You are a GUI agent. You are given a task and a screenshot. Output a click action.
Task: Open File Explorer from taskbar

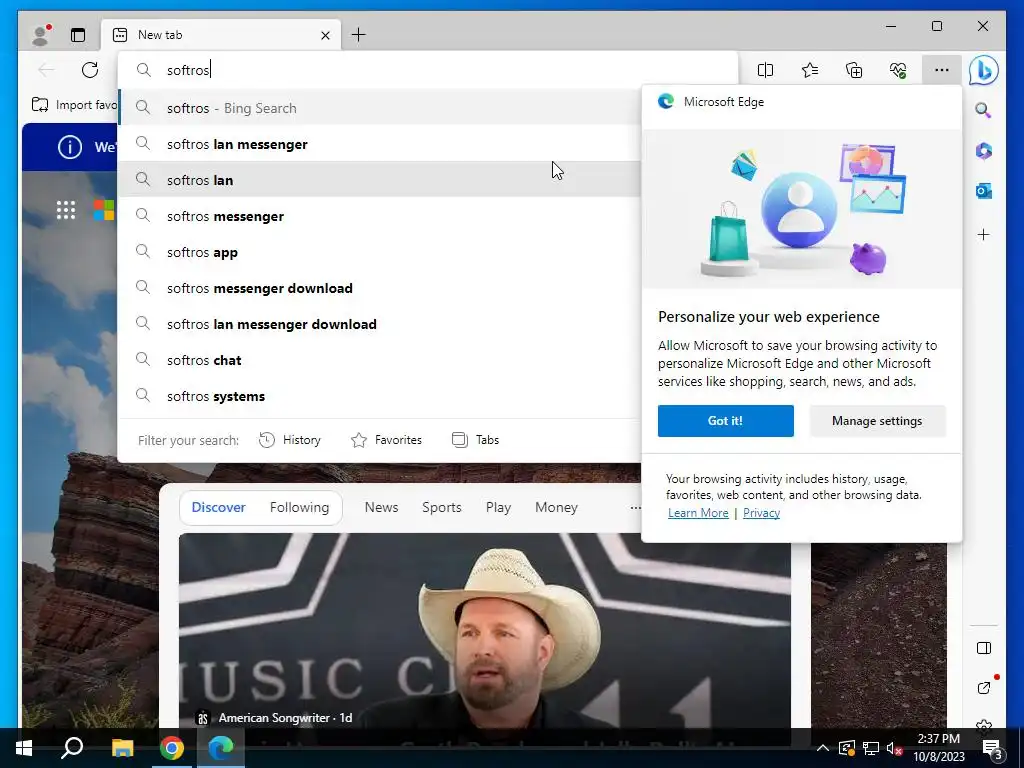click(x=122, y=748)
